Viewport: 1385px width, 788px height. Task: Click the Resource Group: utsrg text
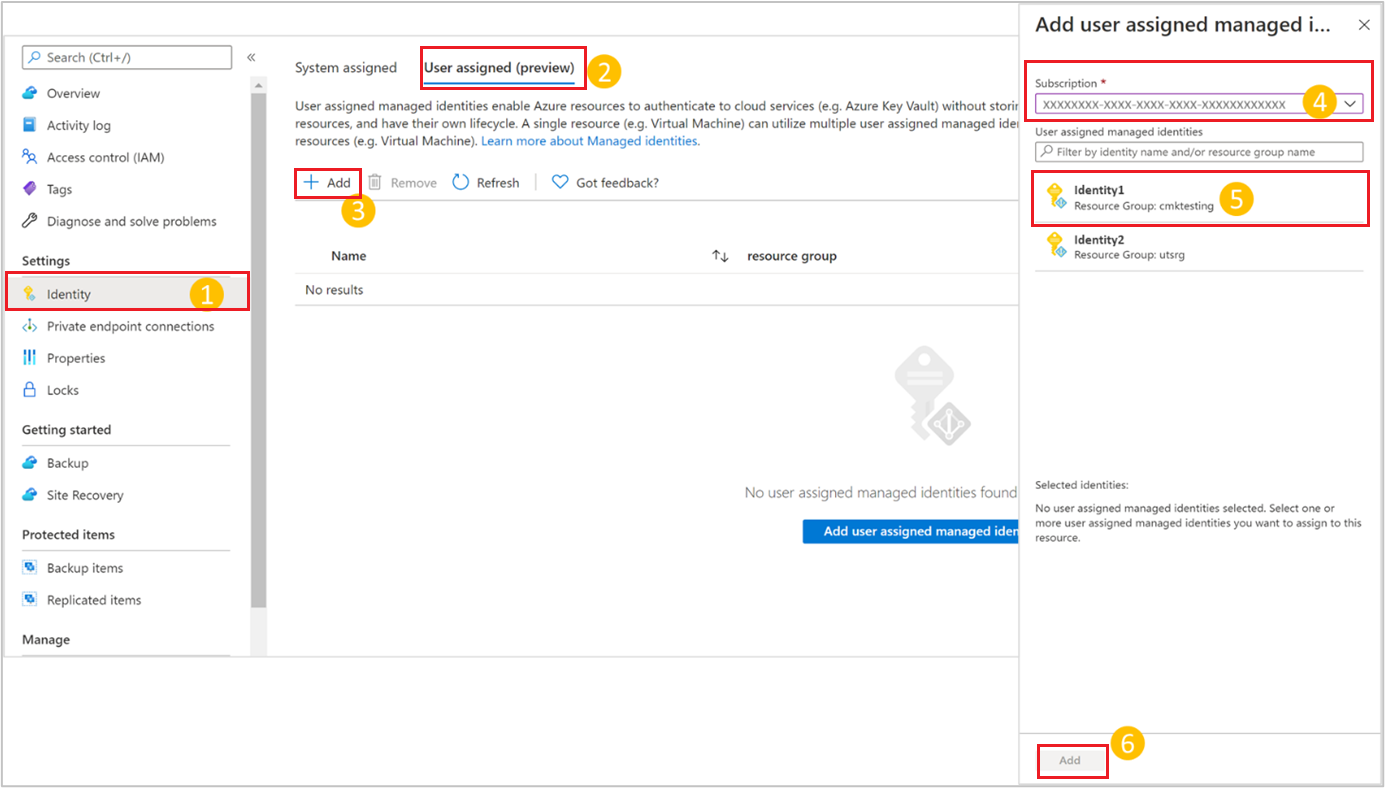pyautogui.click(x=1129, y=255)
